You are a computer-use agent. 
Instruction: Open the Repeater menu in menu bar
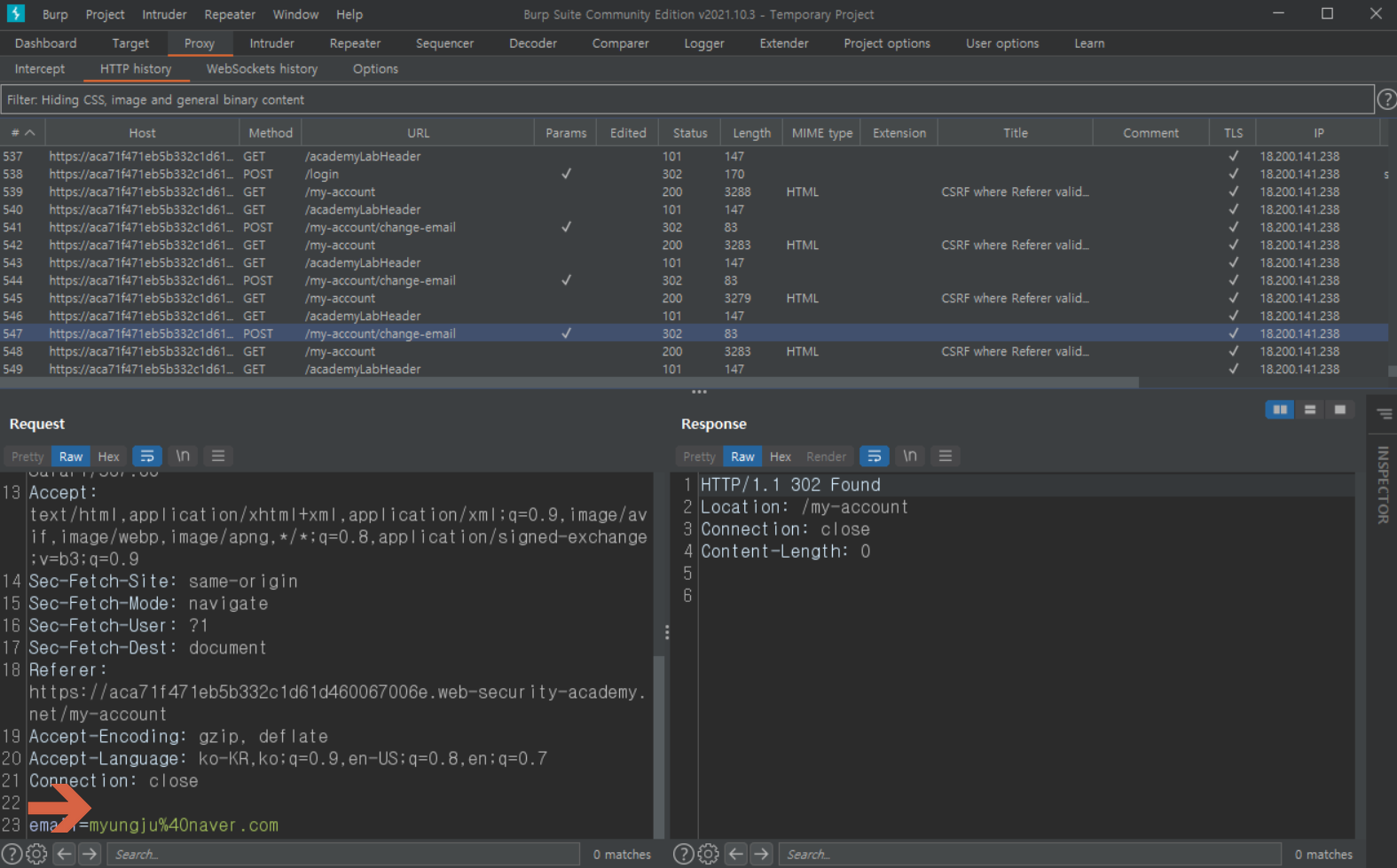tap(230, 14)
